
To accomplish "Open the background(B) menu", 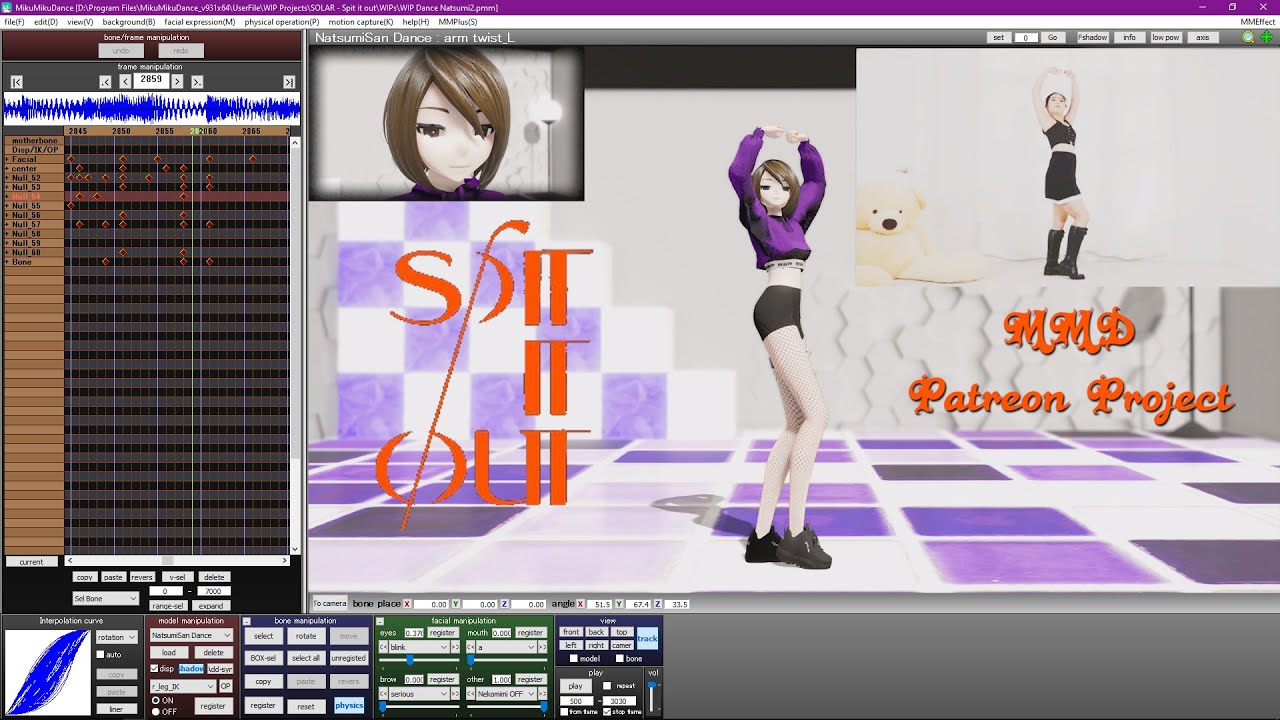I will pyautogui.click(x=128, y=21).
